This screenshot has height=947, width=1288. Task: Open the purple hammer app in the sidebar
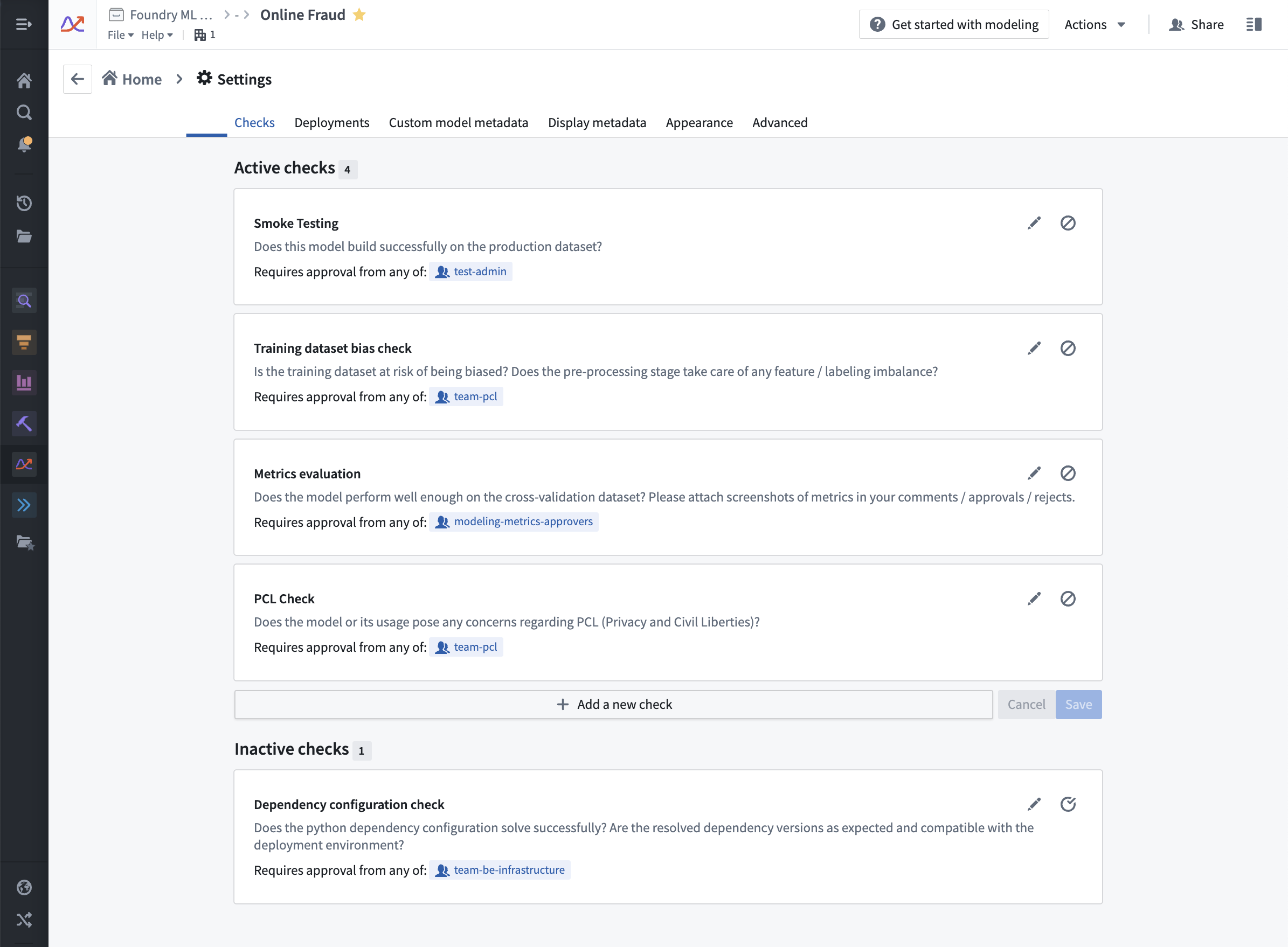tap(24, 423)
